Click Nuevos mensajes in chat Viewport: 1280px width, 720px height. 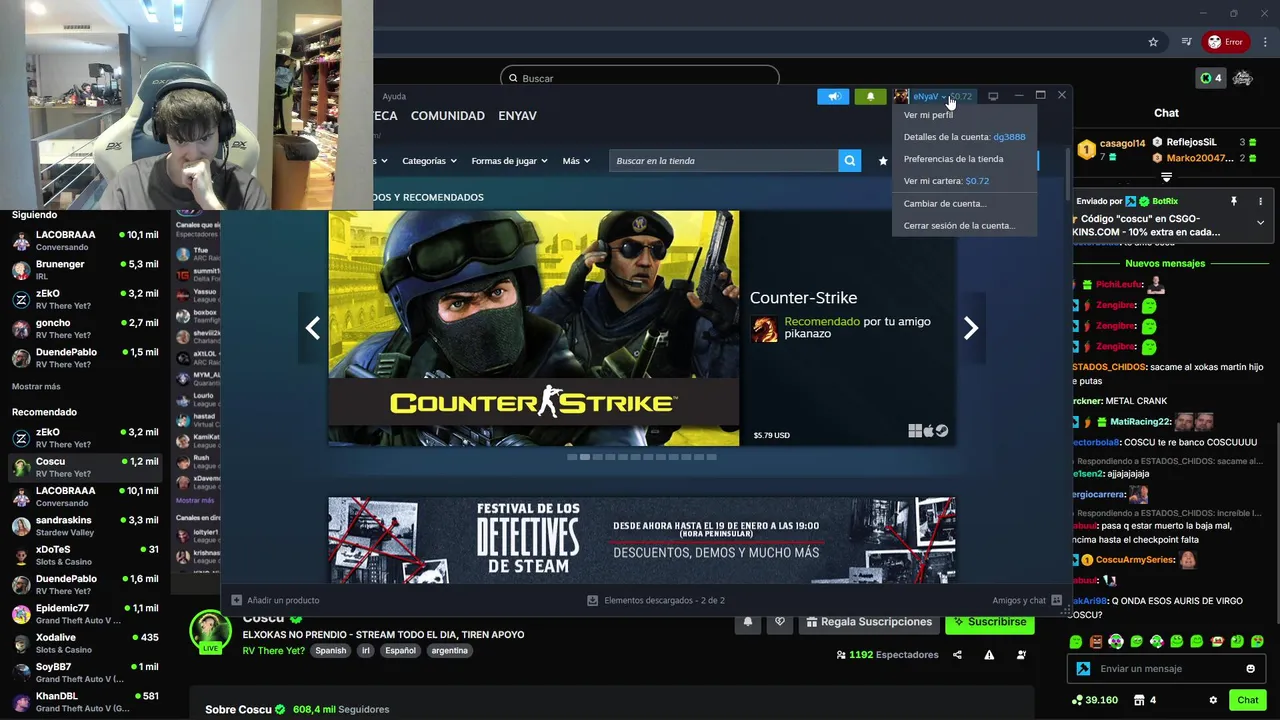pyautogui.click(x=1165, y=264)
